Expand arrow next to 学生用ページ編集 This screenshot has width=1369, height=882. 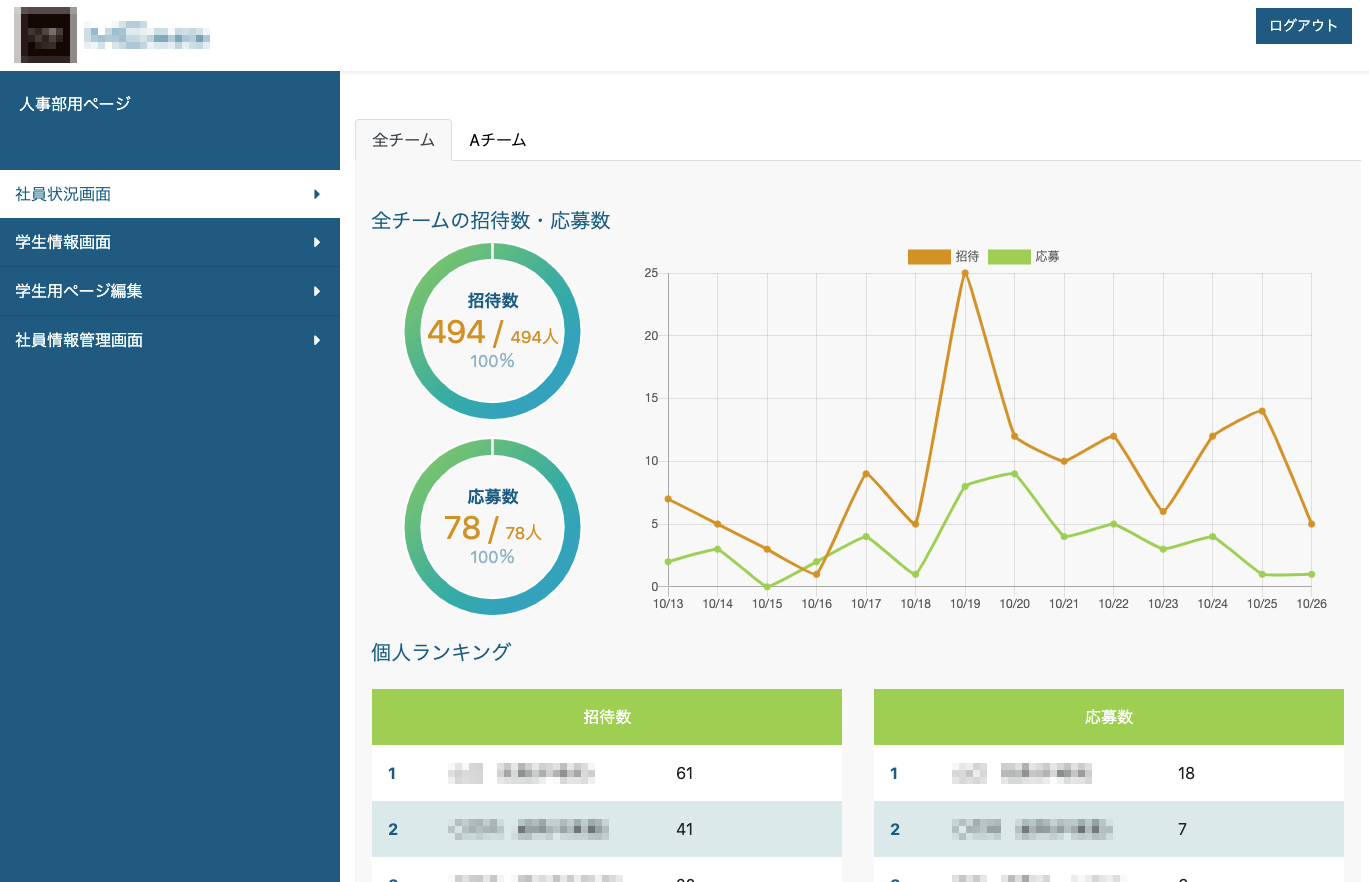click(x=317, y=291)
